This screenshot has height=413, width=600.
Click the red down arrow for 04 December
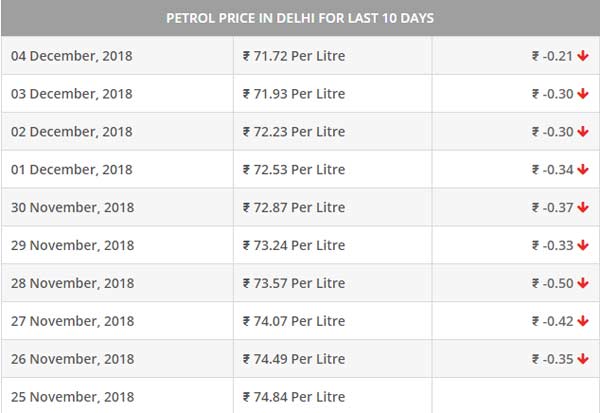click(x=583, y=56)
